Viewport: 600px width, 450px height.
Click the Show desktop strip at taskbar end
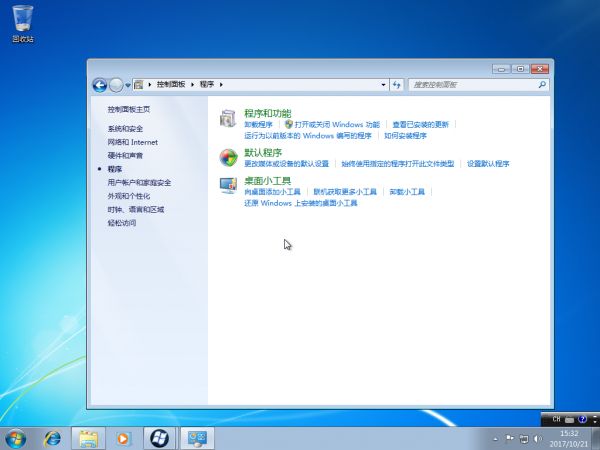click(596, 439)
